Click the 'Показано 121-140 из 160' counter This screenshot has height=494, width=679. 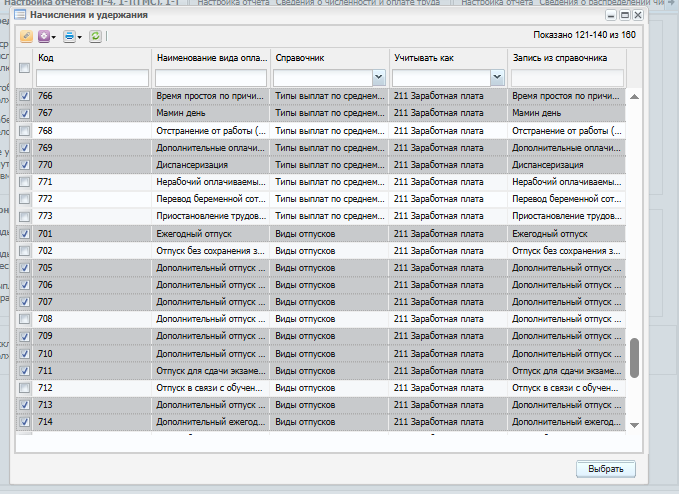coord(584,35)
